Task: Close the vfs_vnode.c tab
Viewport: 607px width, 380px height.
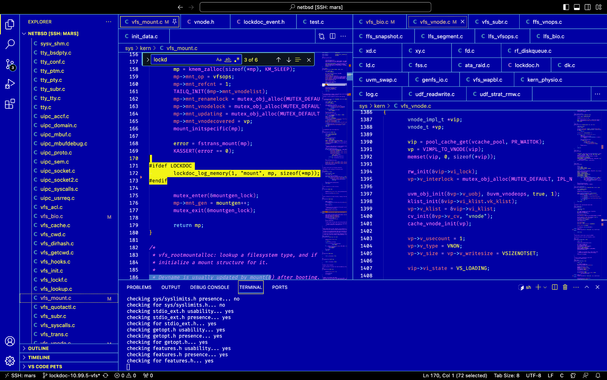Action: point(462,22)
